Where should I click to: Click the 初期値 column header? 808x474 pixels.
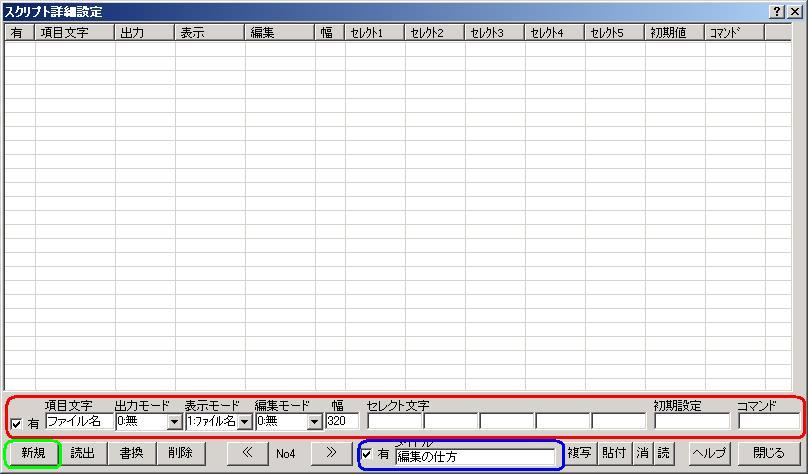(x=674, y=32)
